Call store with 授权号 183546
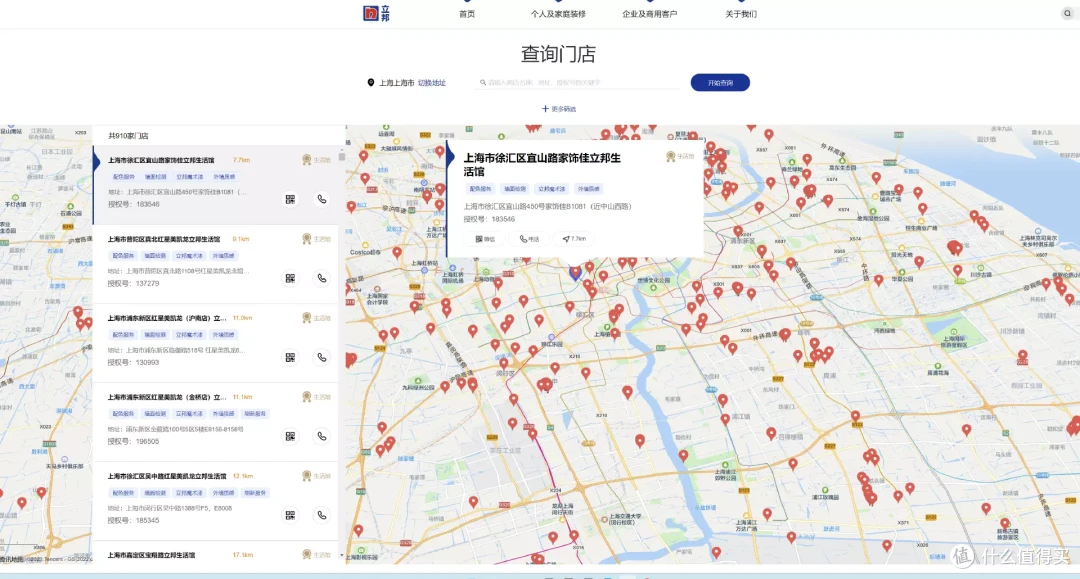Image resolution: width=1080 pixels, height=579 pixels. [x=322, y=199]
